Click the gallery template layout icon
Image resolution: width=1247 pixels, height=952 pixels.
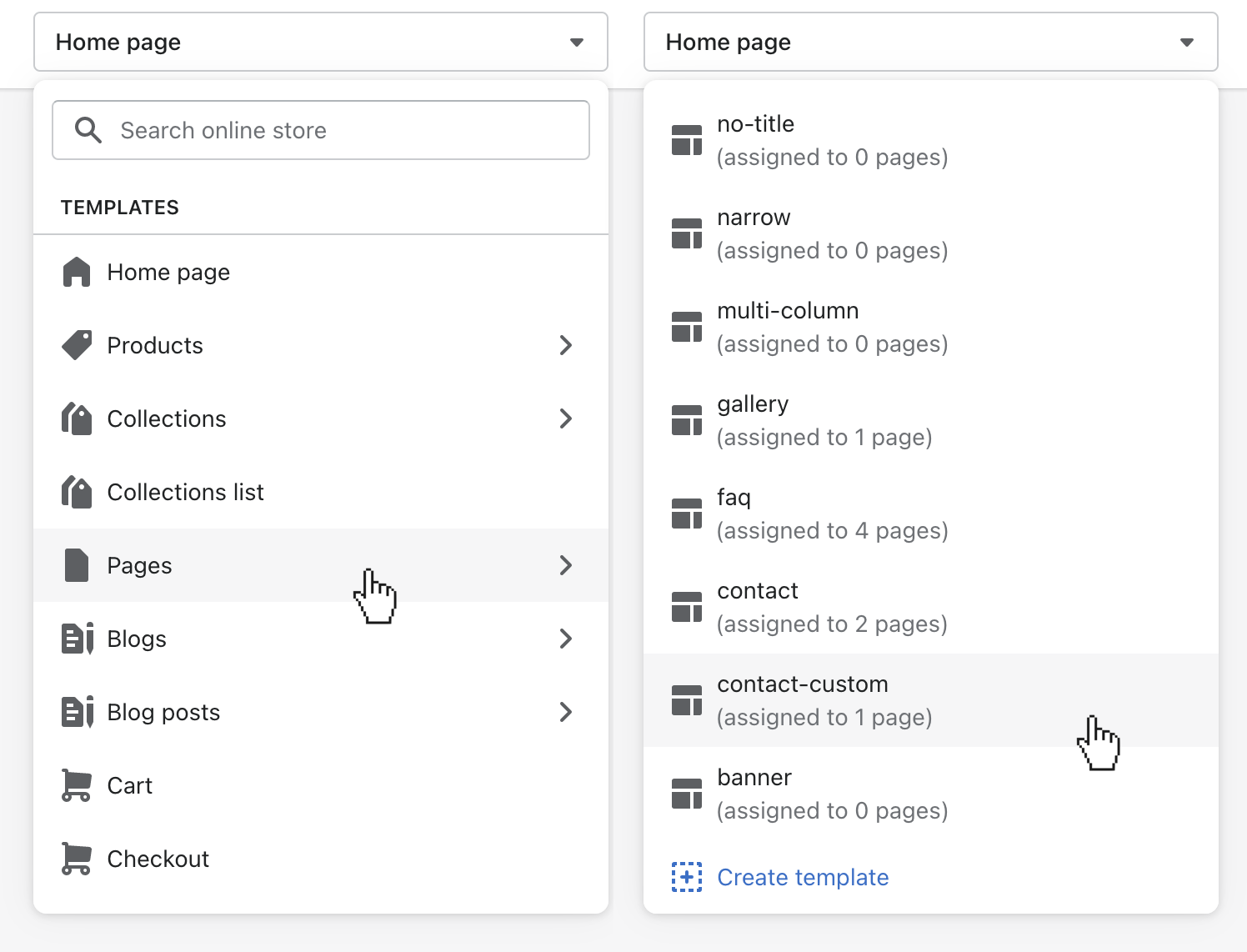tap(687, 420)
